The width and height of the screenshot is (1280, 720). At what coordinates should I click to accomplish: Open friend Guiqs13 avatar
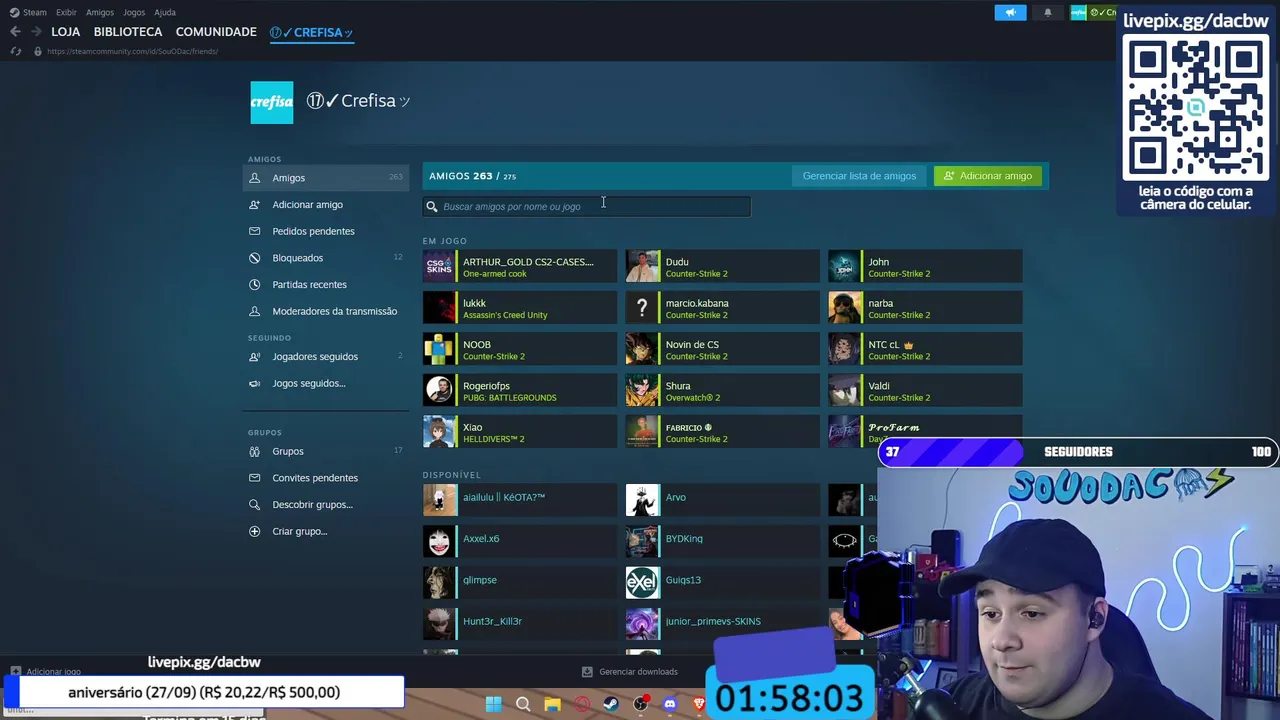[x=642, y=583]
